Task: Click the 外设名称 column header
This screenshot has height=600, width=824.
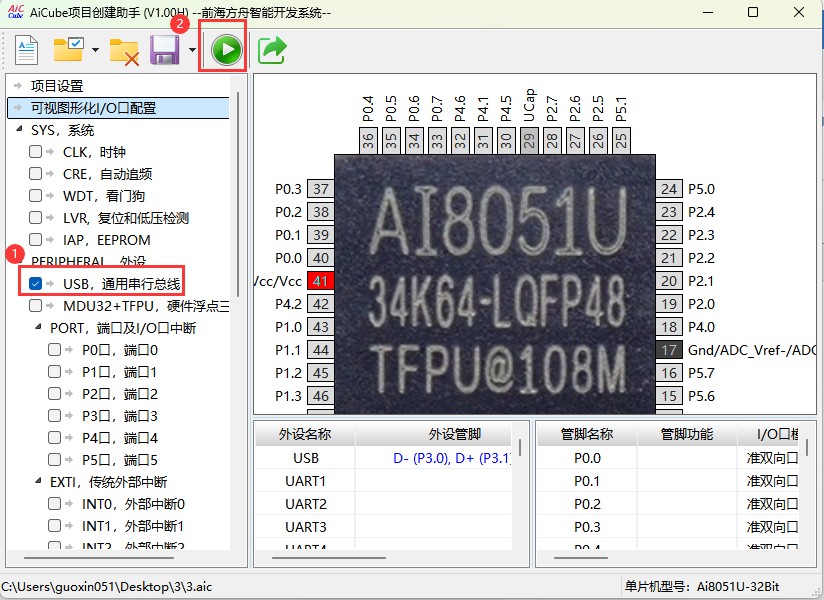Action: (x=305, y=434)
